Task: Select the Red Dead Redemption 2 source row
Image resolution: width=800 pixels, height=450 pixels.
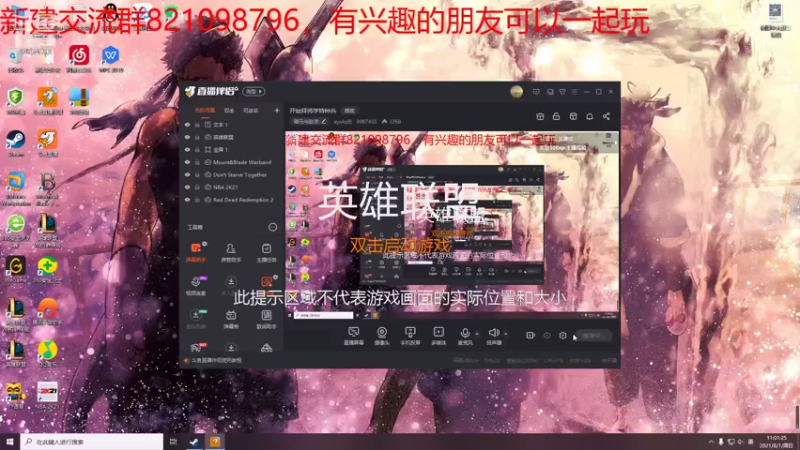Action: pos(232,200)
